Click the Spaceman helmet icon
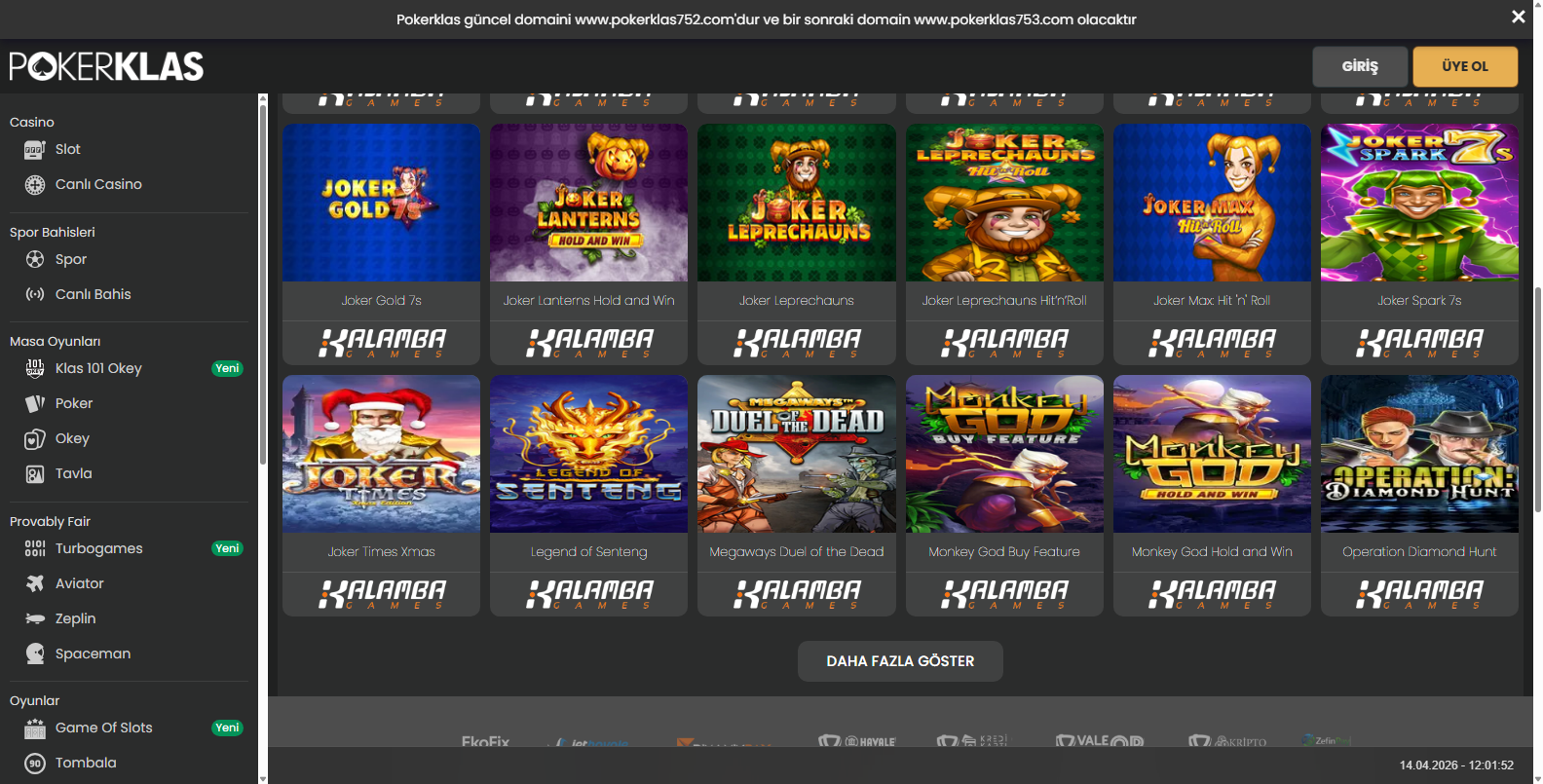 (x=35, y=653)
